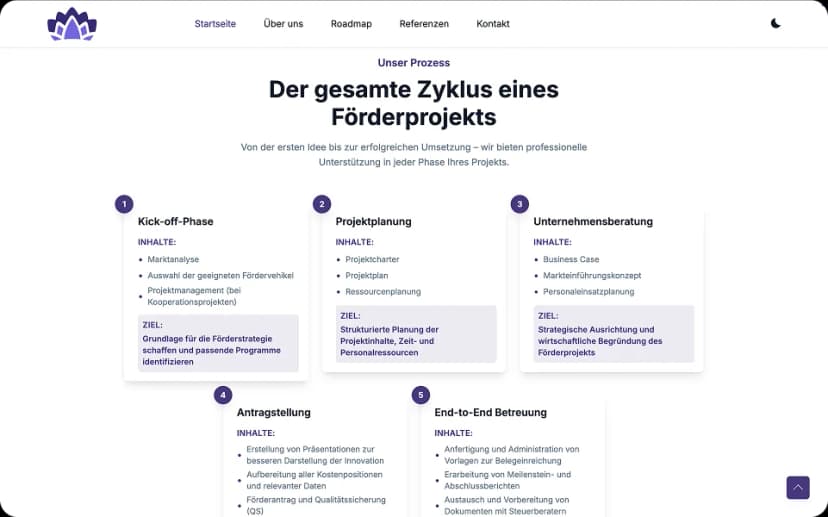Click the Unser Prozess section label
This screenshot has height=517, width=828.
point(413,63)
